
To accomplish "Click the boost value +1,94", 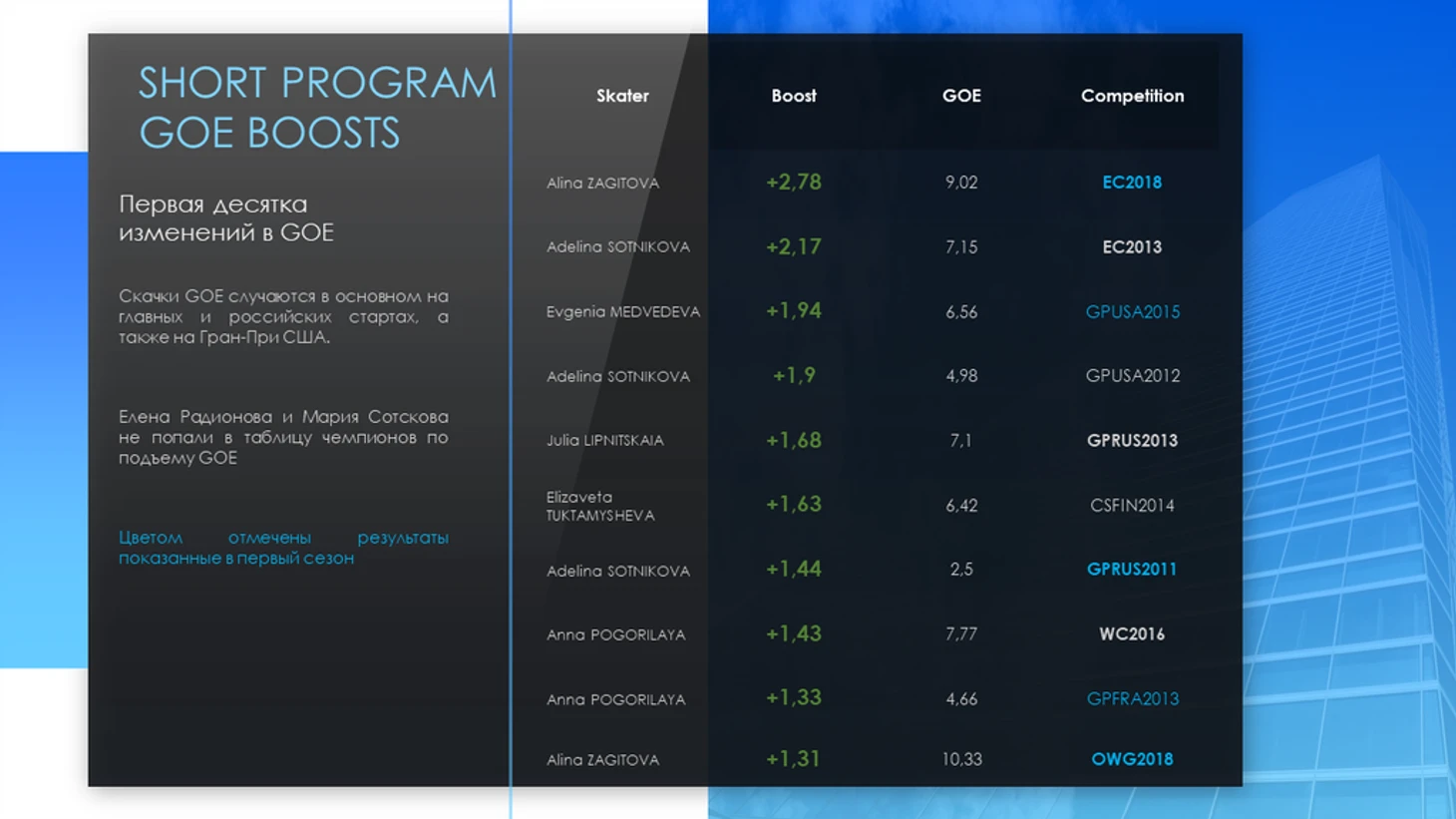I will pyautogui.click(x=794, y=311).
